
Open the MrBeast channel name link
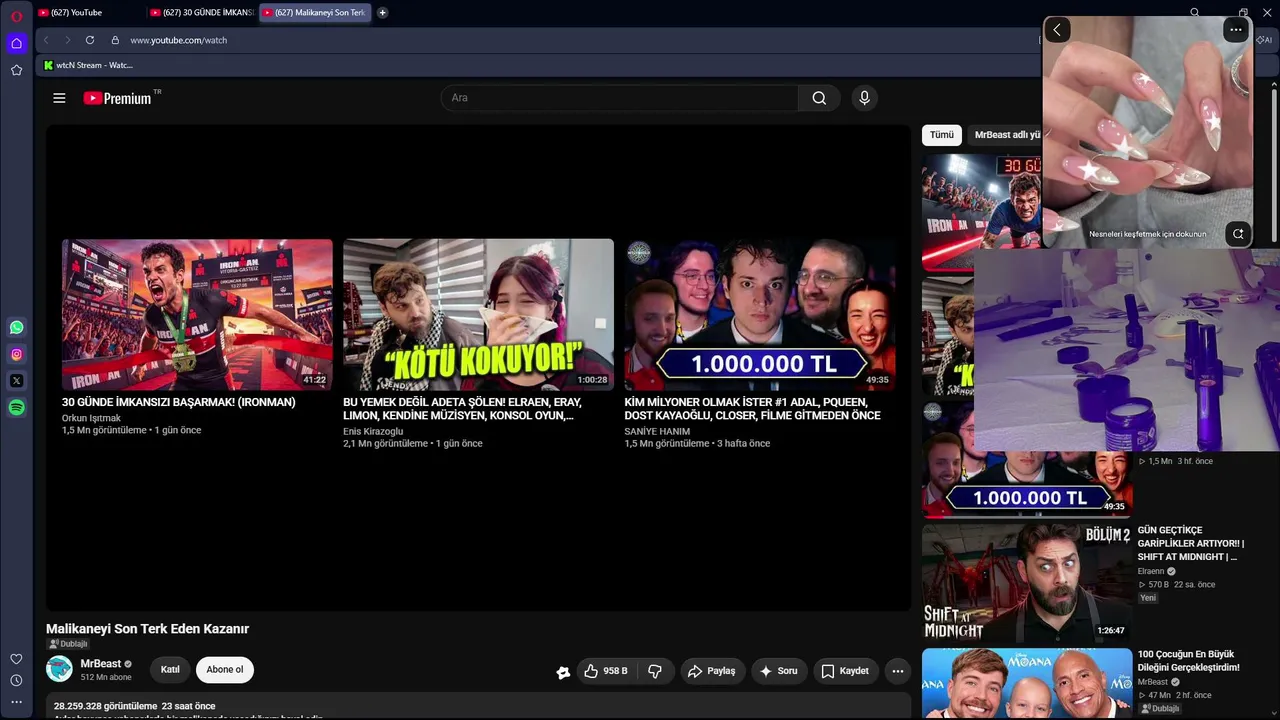(101, 664)
